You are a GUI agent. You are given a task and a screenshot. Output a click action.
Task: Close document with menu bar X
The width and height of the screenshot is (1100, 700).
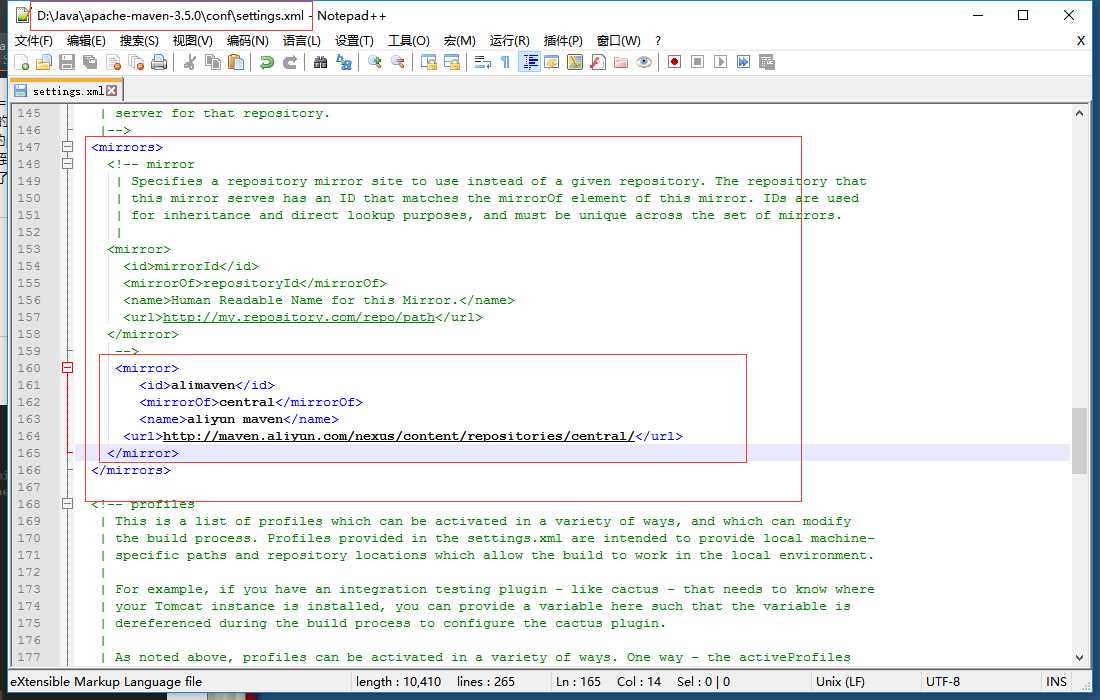1080,41
